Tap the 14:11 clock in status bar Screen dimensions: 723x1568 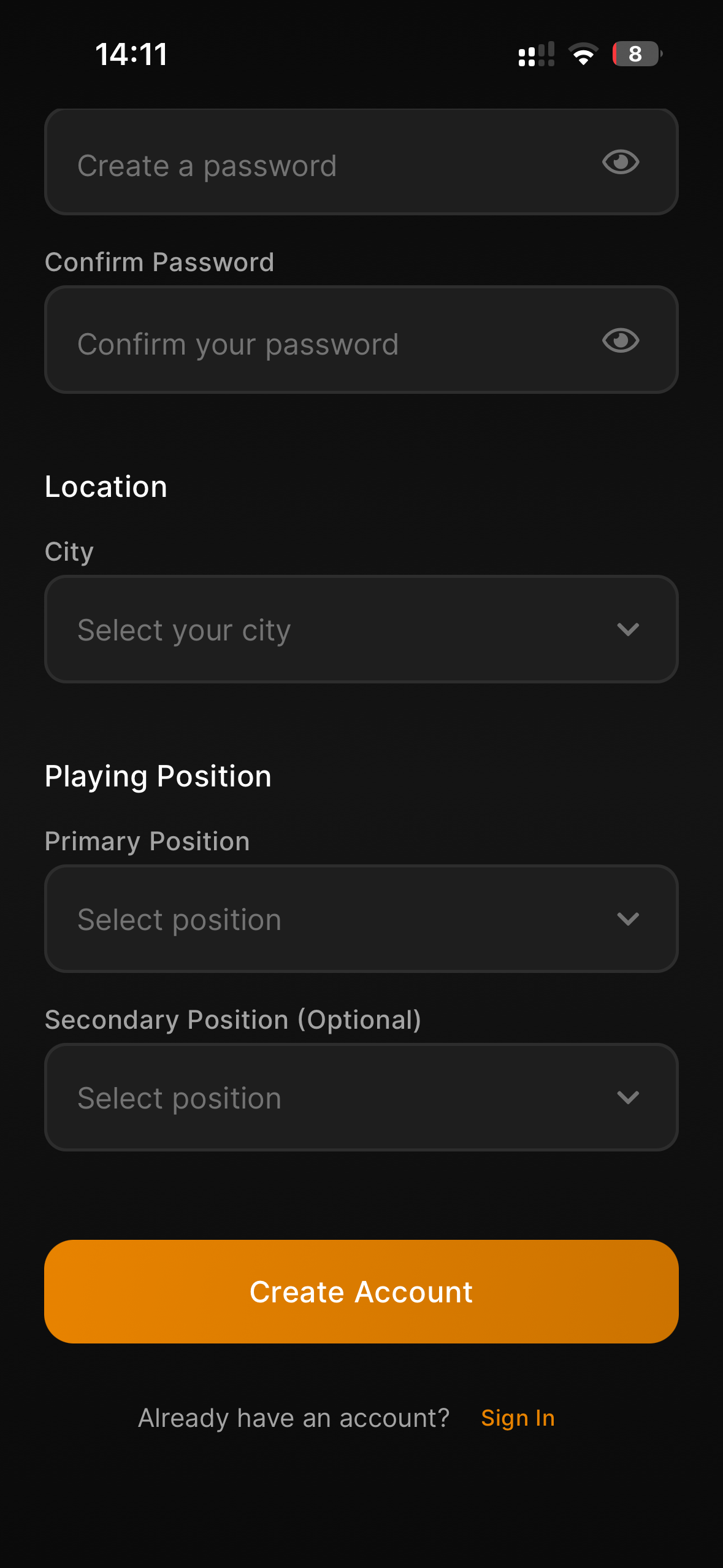click(x=131, y=54)
